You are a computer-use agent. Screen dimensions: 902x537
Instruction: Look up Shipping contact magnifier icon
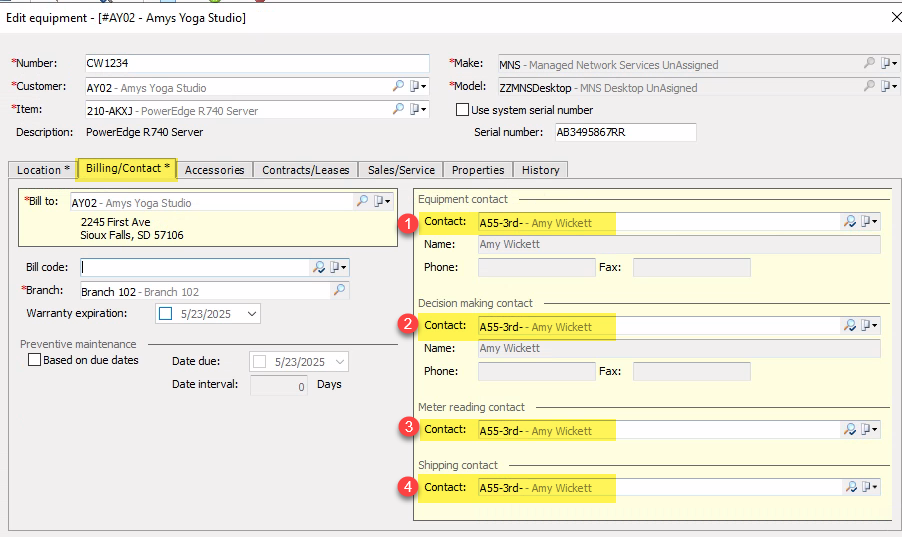click(x=851, y=488)
